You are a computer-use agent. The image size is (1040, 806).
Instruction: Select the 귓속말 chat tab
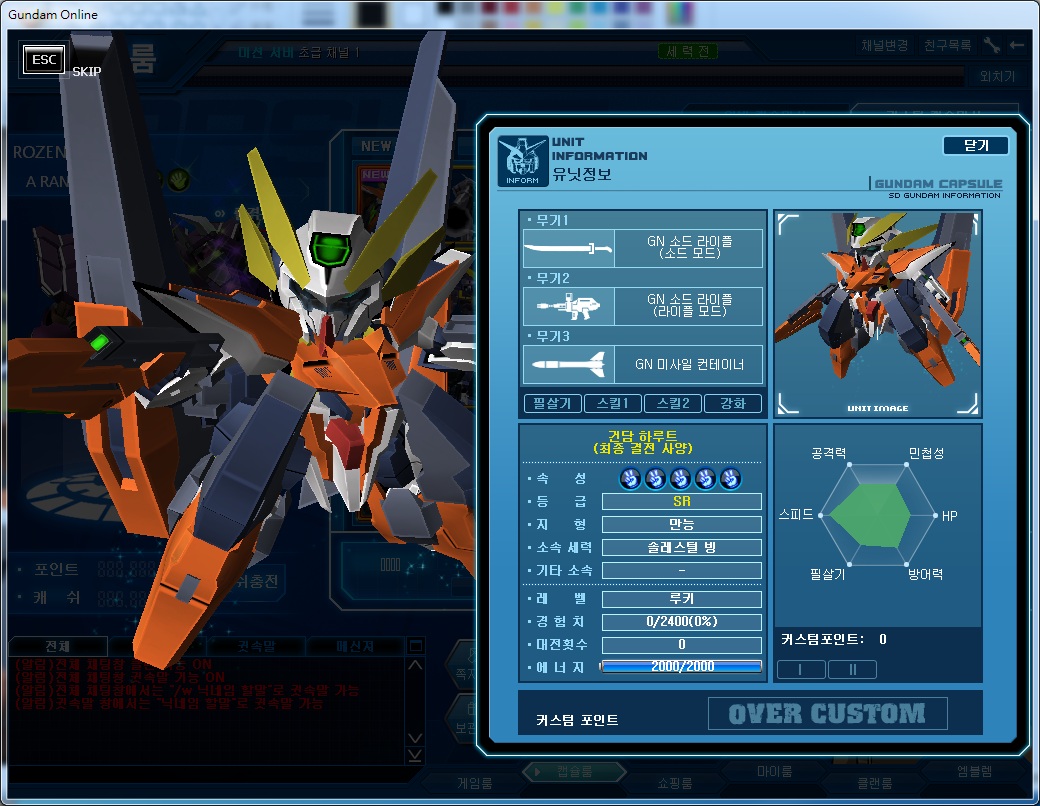click(256, 645)
